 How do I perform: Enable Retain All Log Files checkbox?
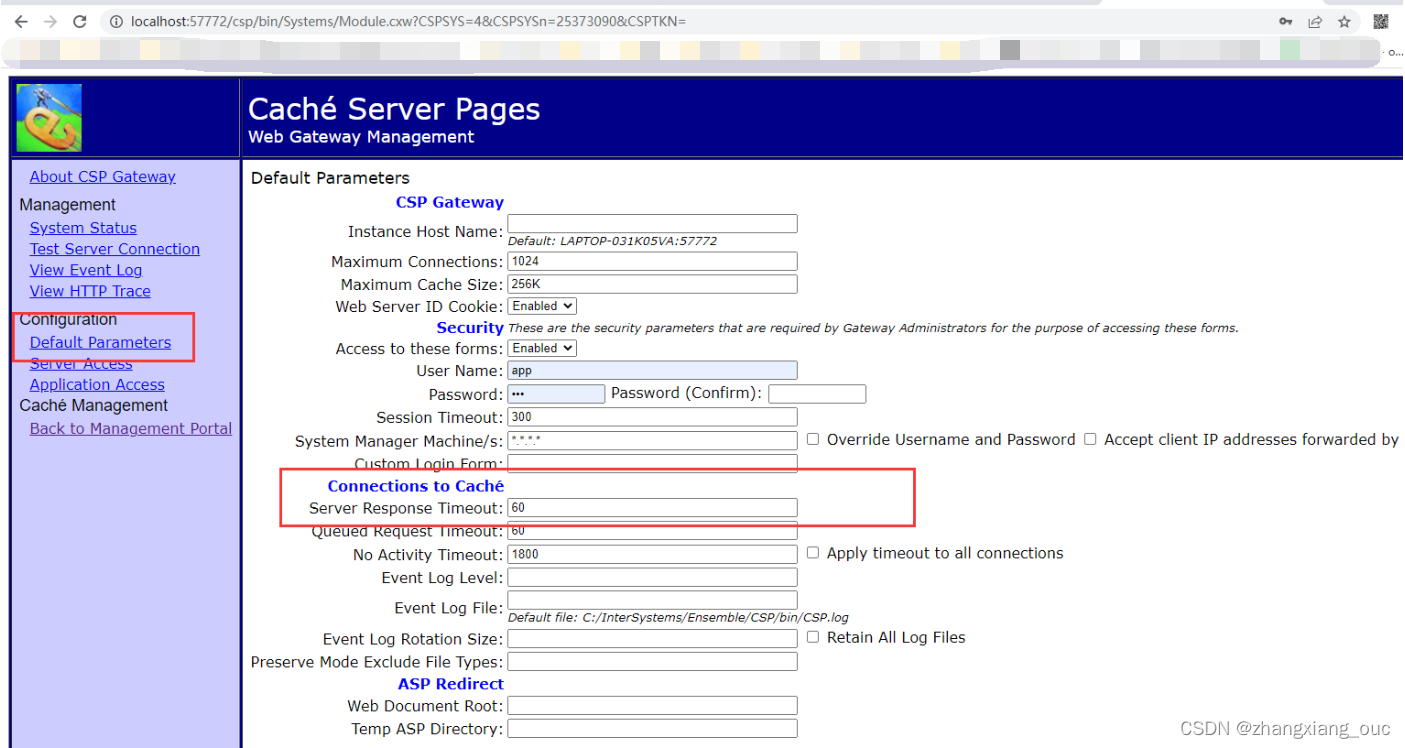tap(813, 637)
